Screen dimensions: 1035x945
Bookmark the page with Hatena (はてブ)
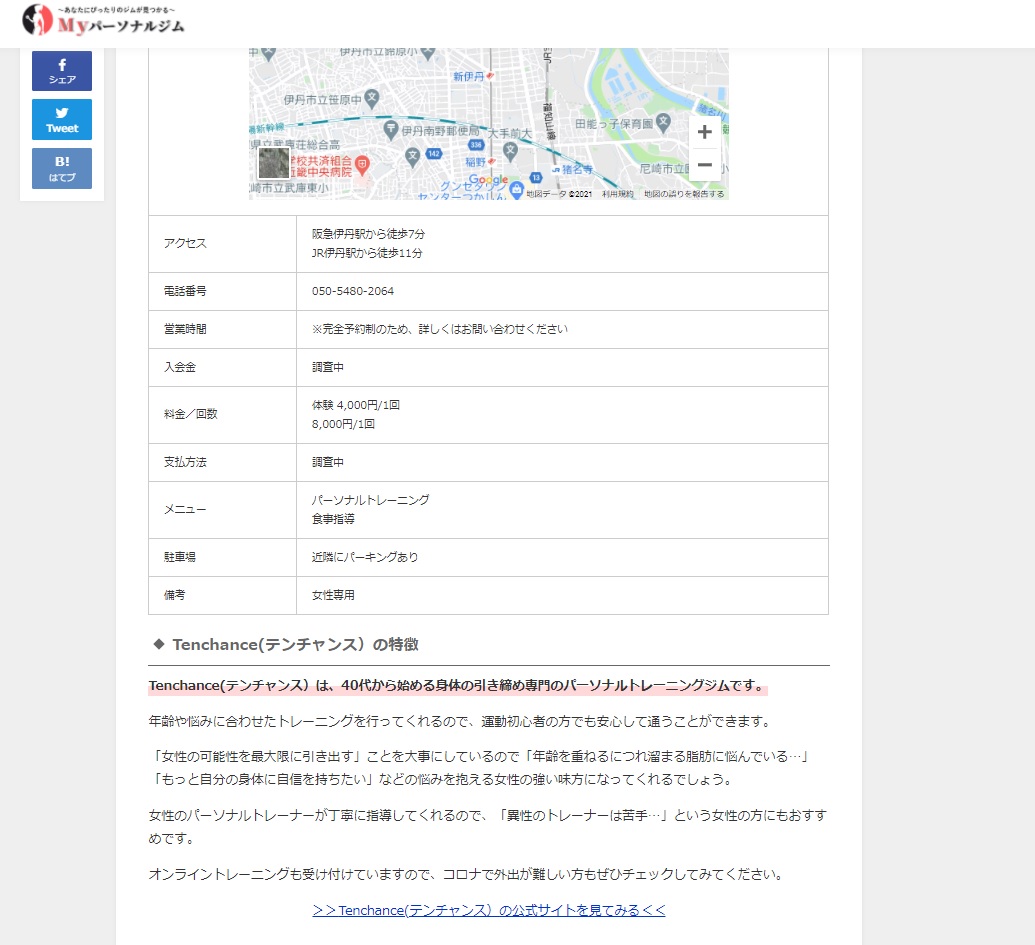coord(62,168)
